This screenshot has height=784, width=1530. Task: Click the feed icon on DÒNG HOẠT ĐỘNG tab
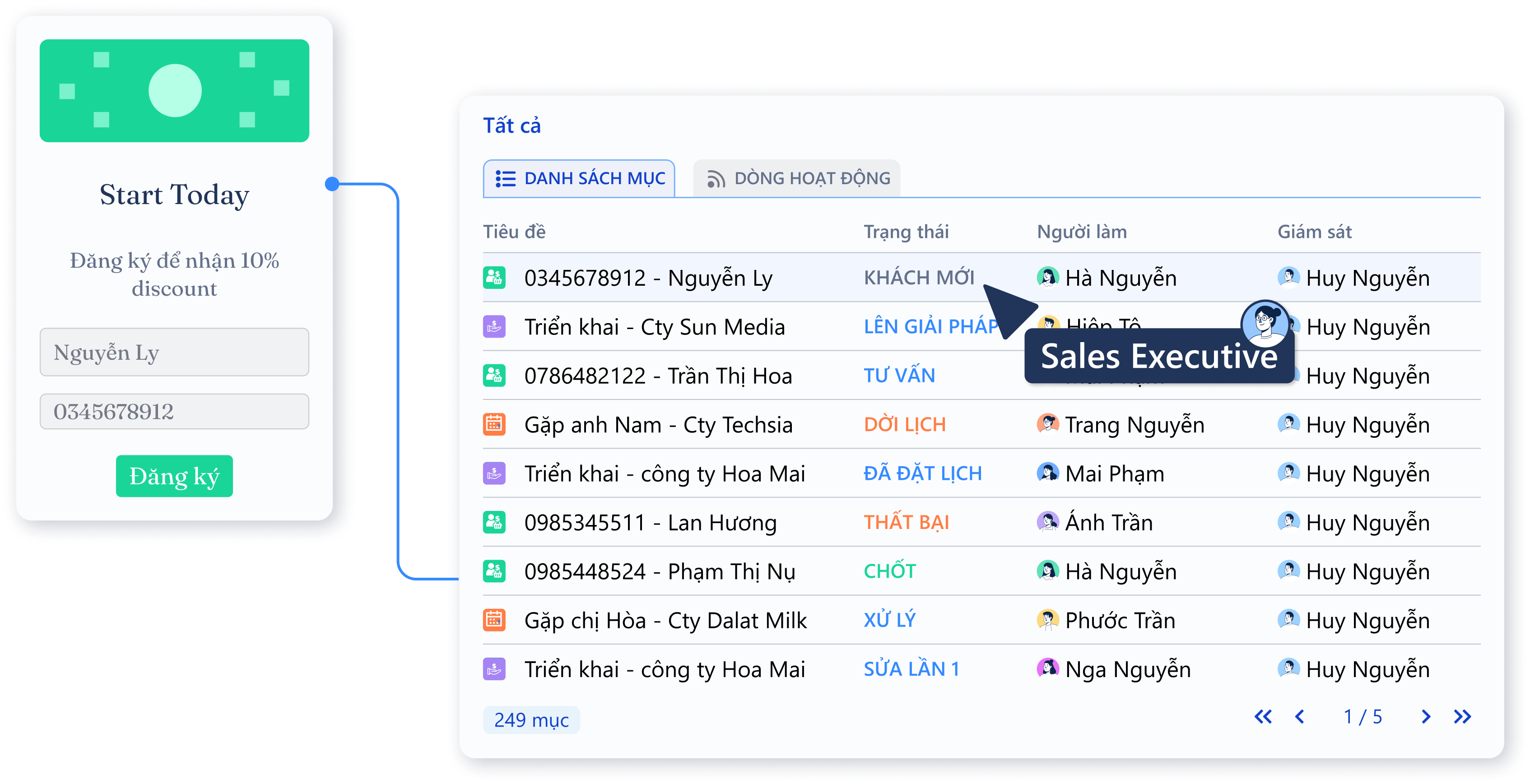[x=717, y=178]
